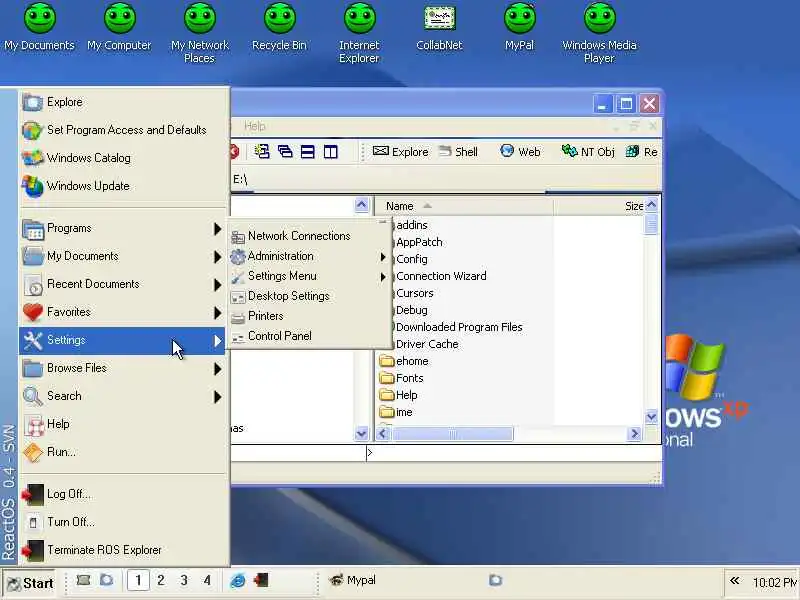The image size is (800, 600).
Task: Select AppPatch folder in file list
Action: pyautogui.click(x=419, y=242)
